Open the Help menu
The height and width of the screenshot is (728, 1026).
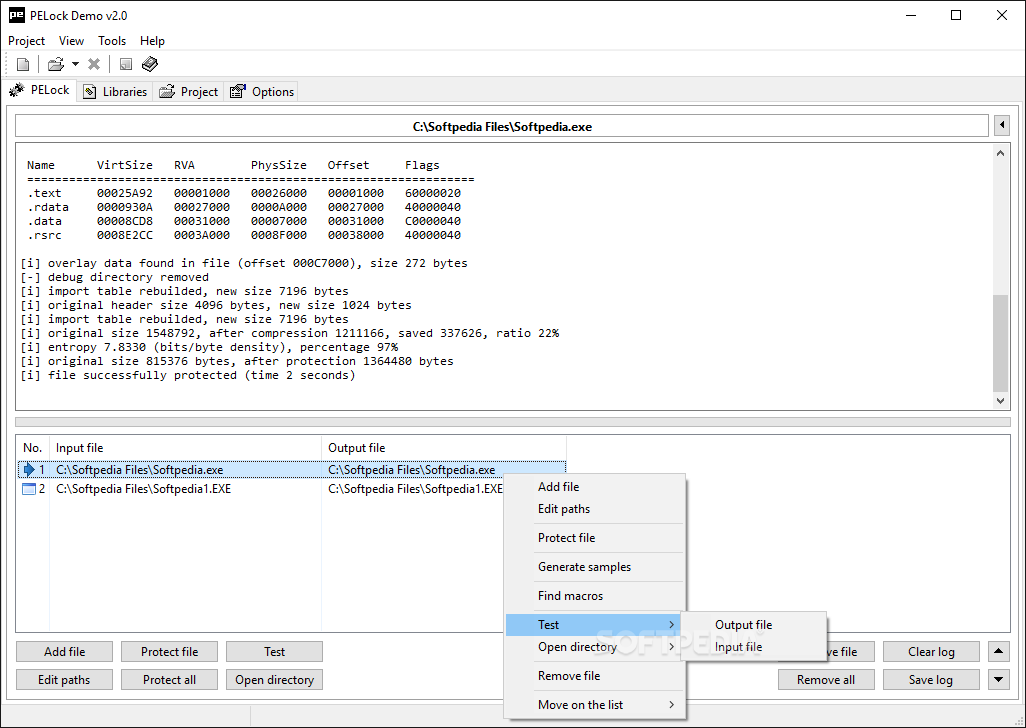coord(152,41)
